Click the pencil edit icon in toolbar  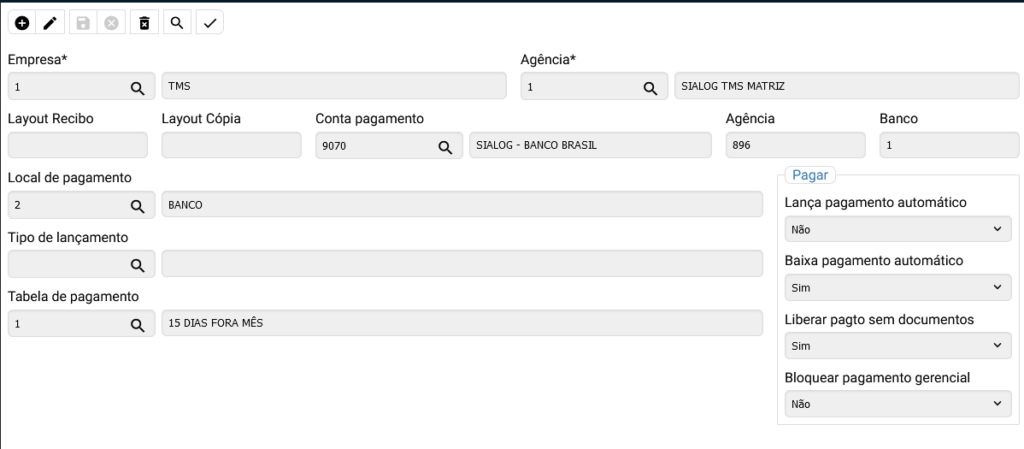(50, 23)
